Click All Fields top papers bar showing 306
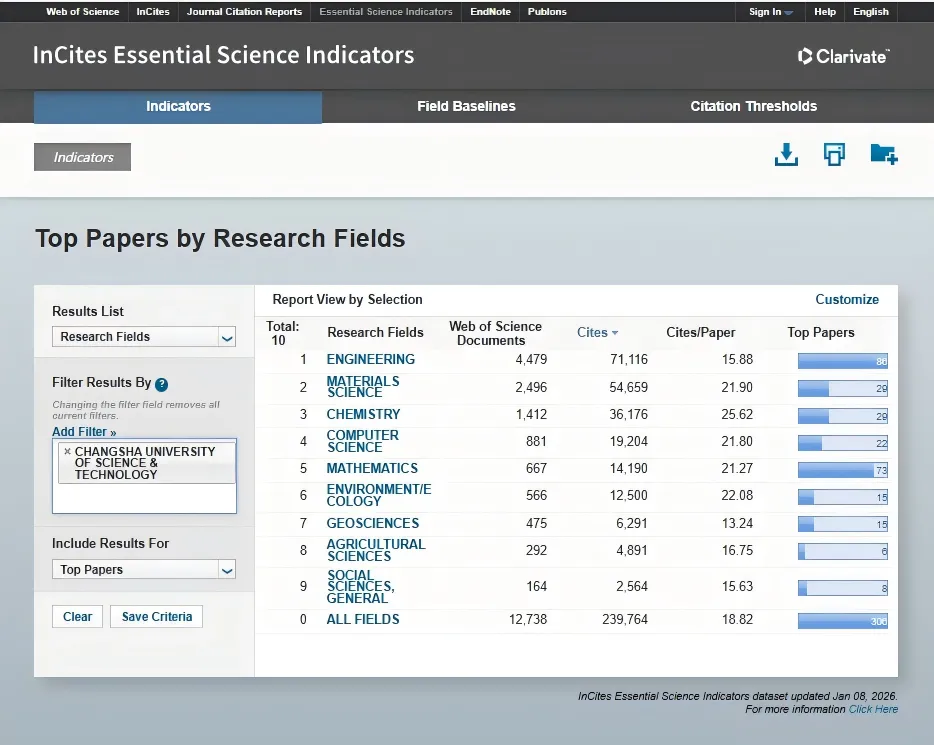This screenshot has height=745, width=934. pyautogui.click(x=843, y=621)
